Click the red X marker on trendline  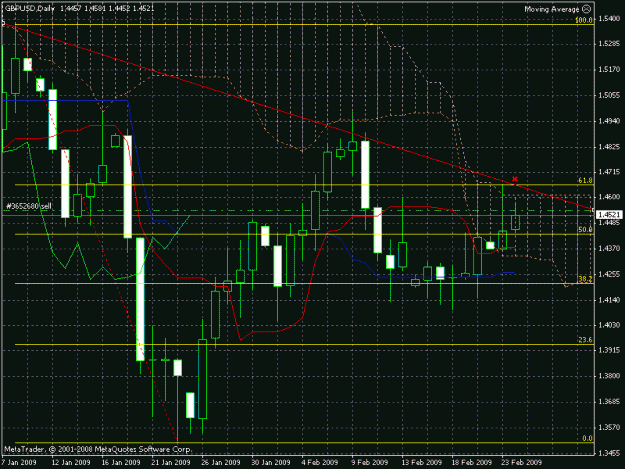pos(515,179)
